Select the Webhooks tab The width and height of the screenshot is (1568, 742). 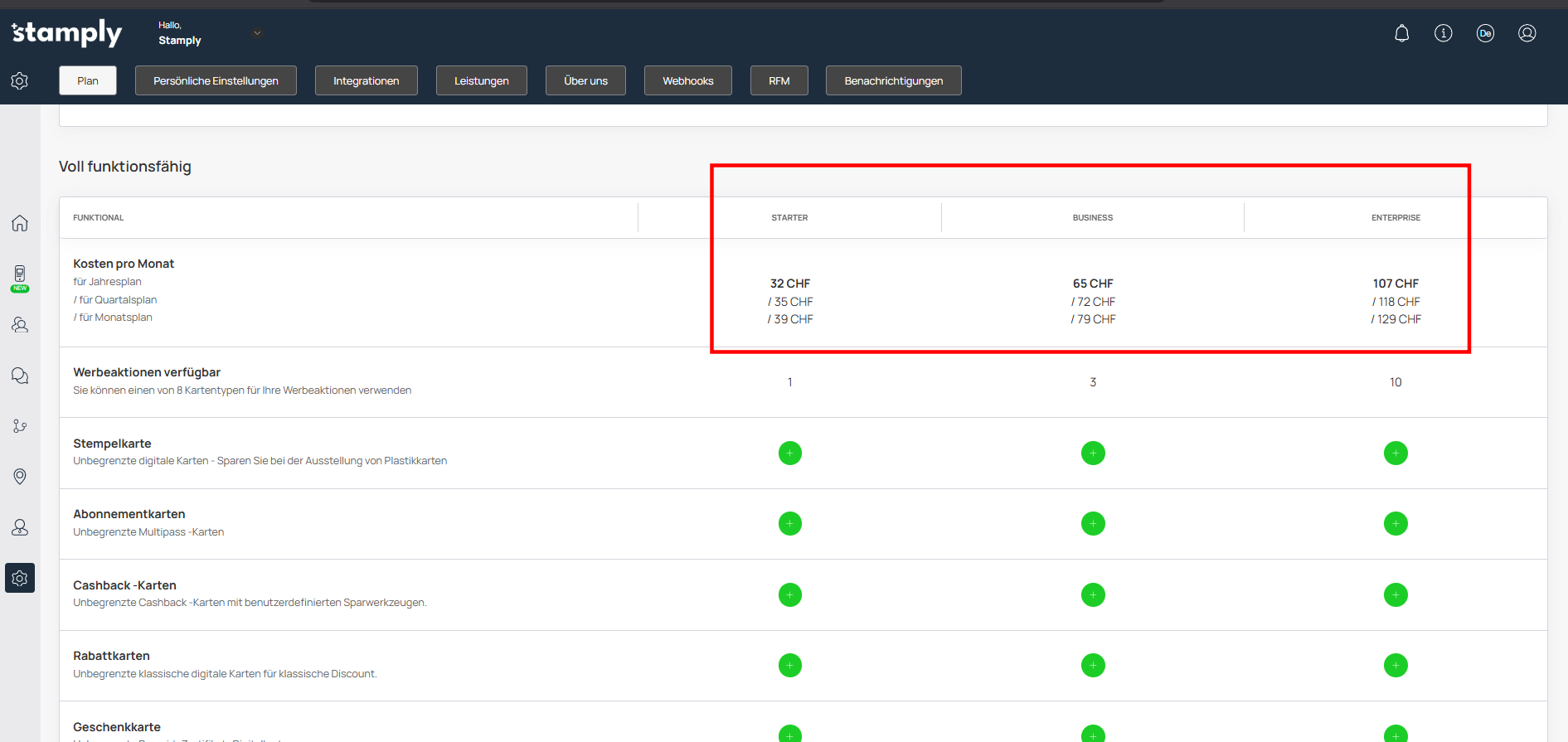point(687,80)
